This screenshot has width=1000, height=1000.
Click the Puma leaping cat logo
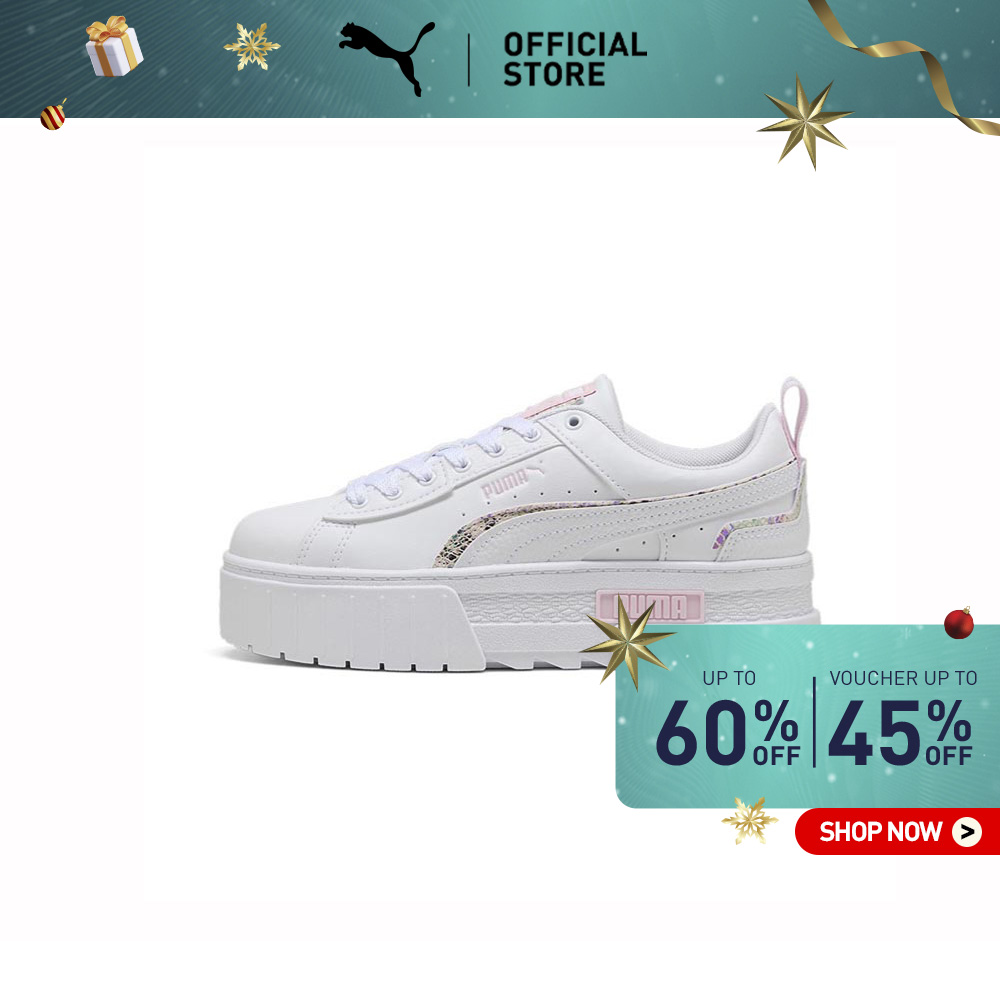(x=387, y=58)
